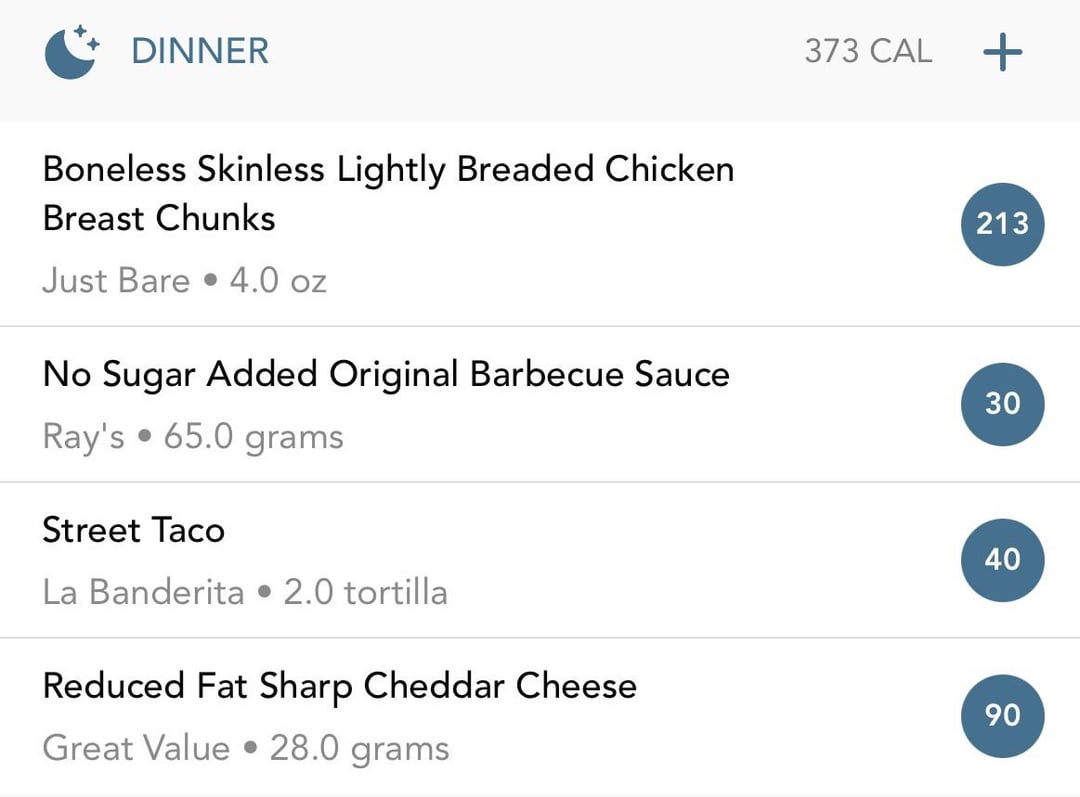The height and width of the screenshot is (797, 1080).
Task: Open the Street Taco food entry
Action: [540, 560]
